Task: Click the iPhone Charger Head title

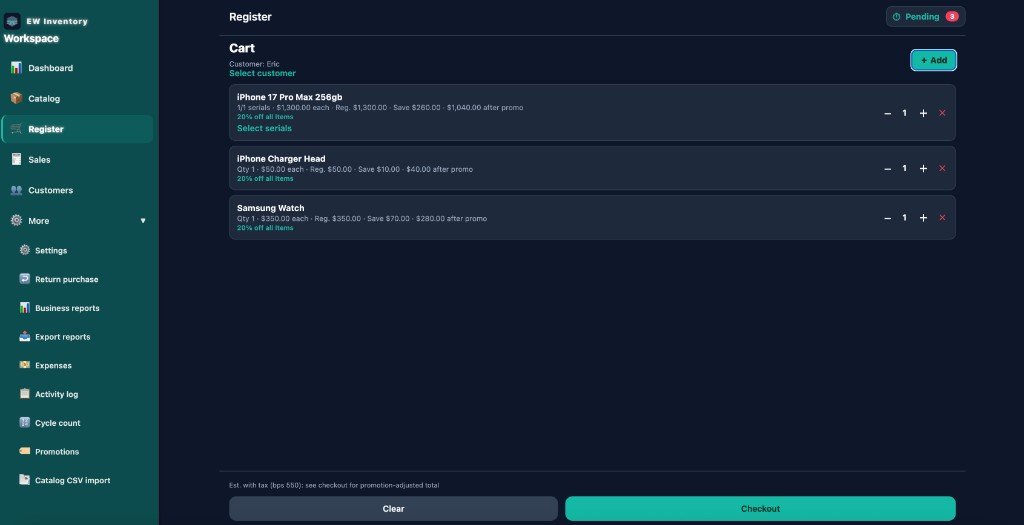Action: 281,159
